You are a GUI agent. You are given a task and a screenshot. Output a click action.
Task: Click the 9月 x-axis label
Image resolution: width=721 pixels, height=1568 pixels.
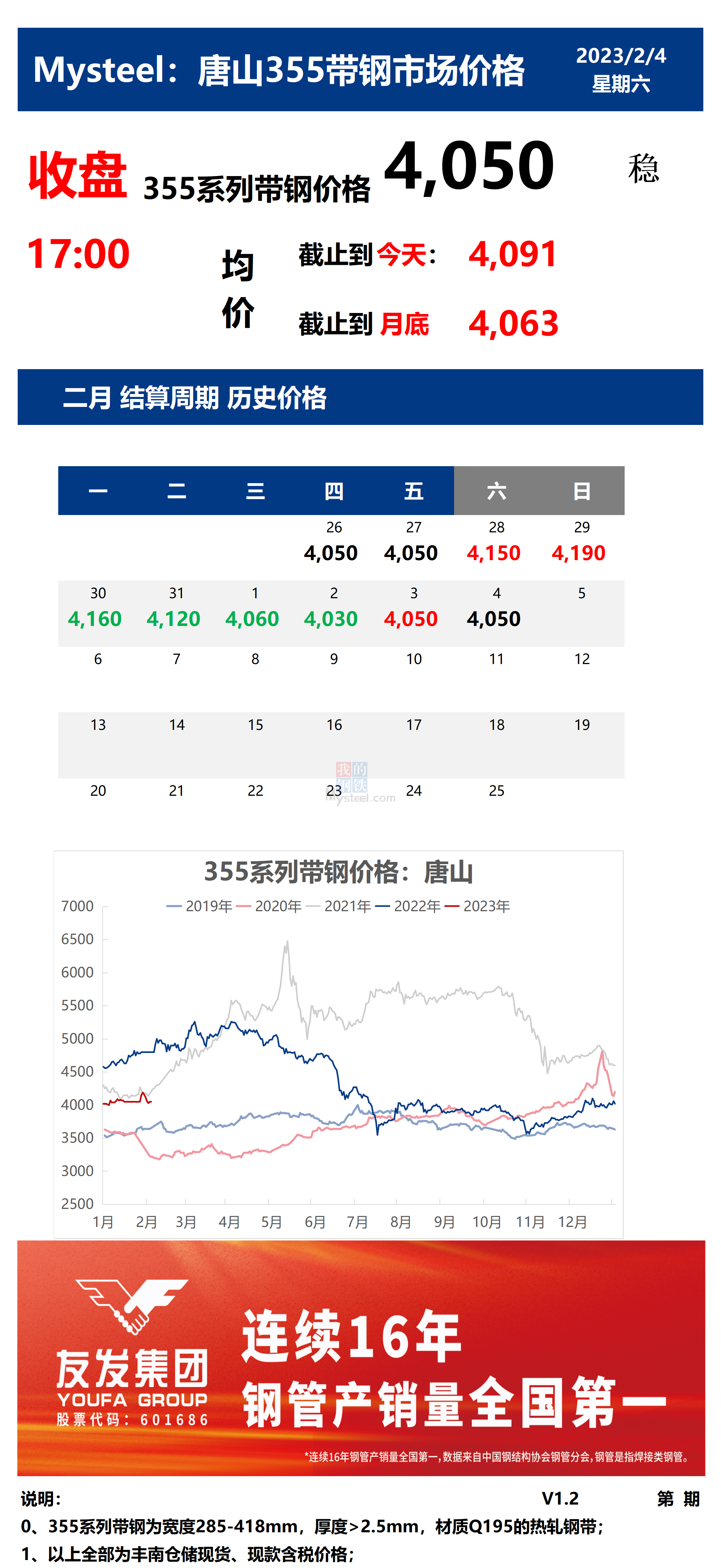click(444, 1222)
